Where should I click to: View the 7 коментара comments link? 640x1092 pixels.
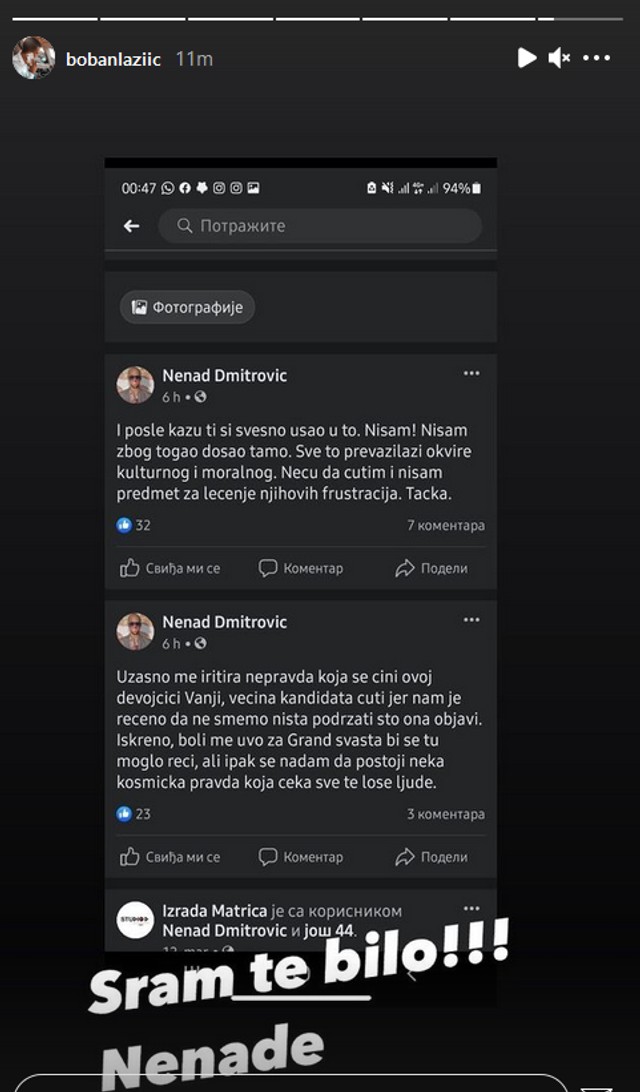[x=446, y=526]
